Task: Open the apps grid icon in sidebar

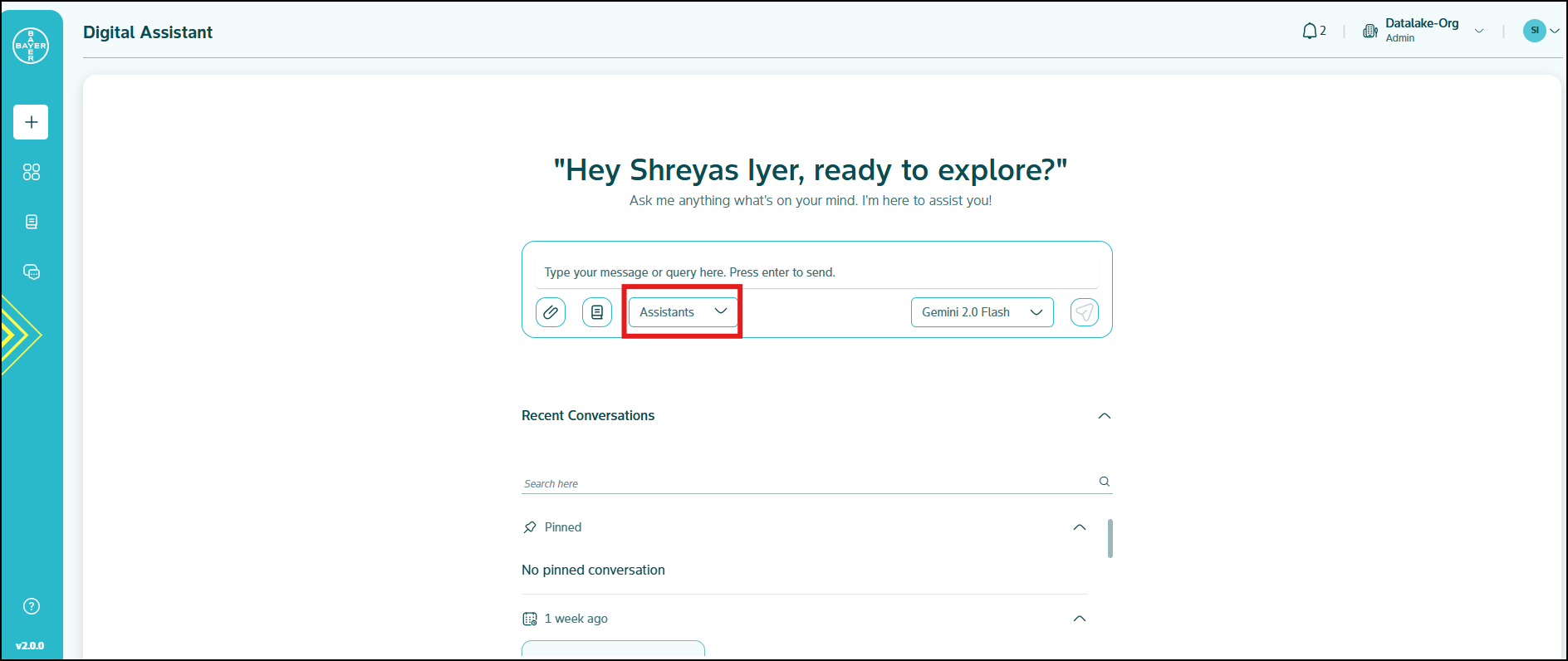Action: point(31,172)
